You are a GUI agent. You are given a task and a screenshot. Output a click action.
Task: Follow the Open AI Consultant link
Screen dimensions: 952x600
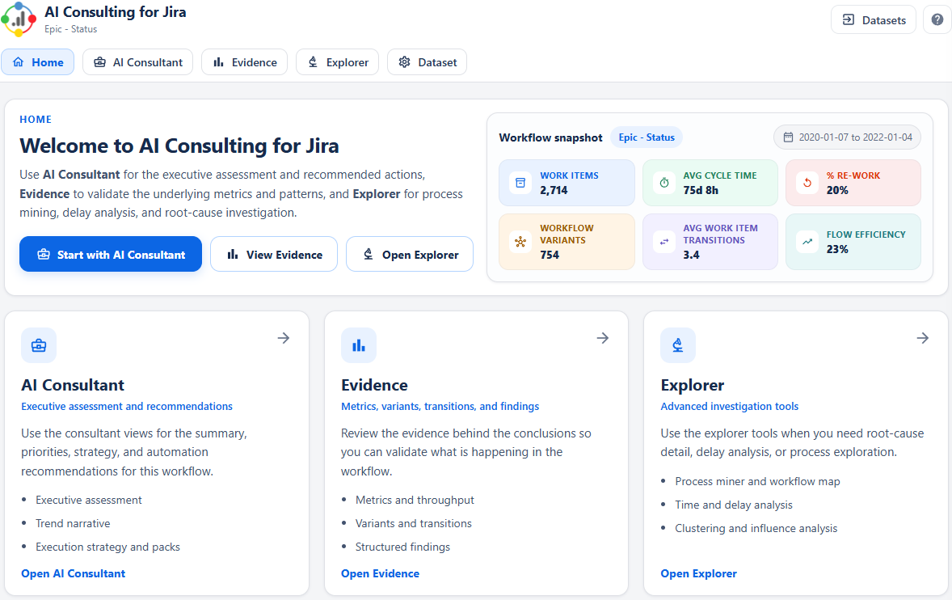pos(73,573)
